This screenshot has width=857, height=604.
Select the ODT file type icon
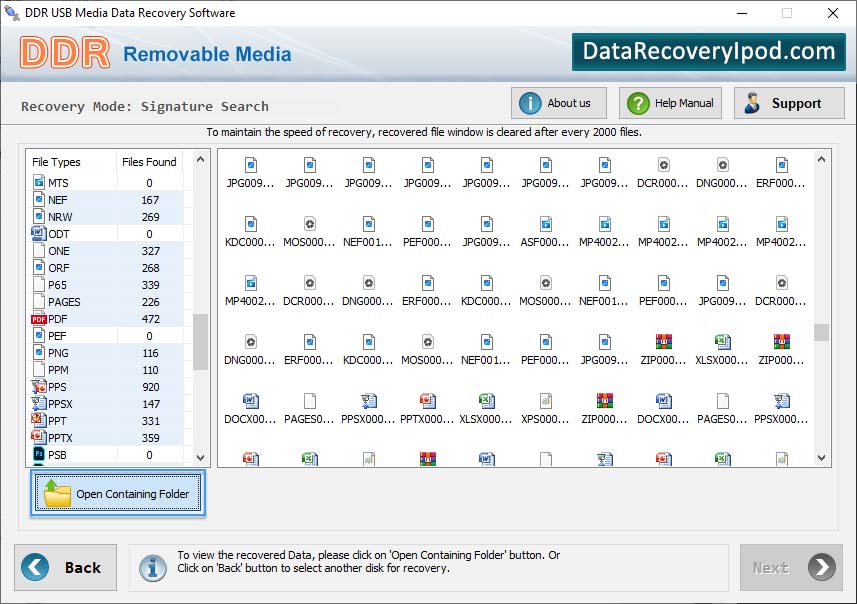(39, 233)
